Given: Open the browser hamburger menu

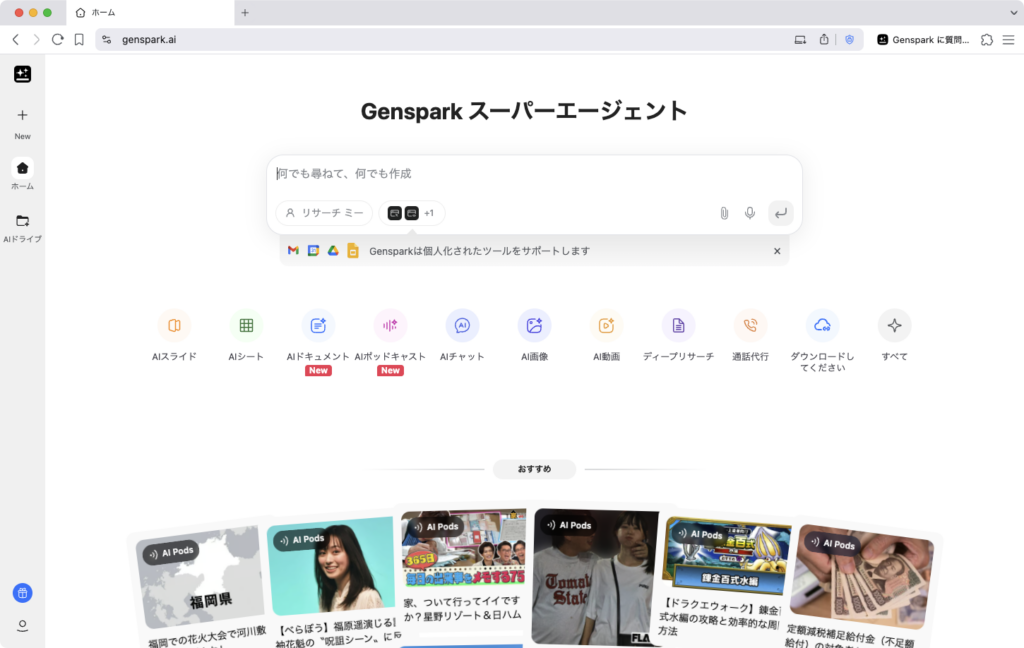Looking at the screenshot, I should pos(1008,40).
